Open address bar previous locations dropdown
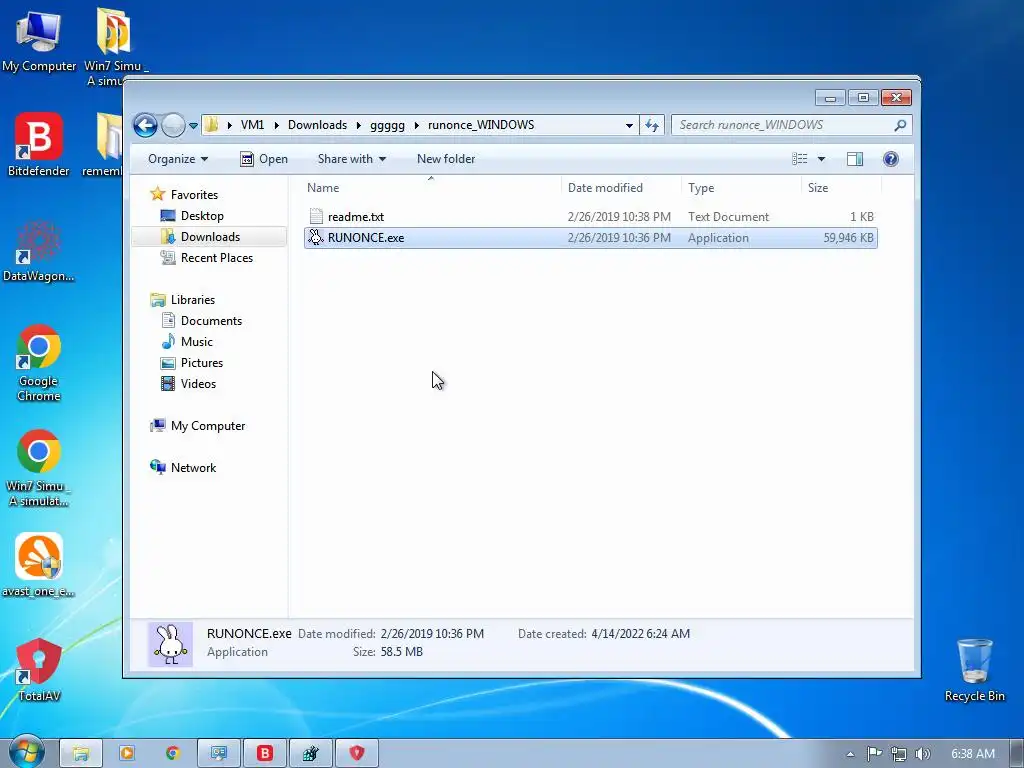Viewport: 1024px width, 768px height. click(629, 125)
